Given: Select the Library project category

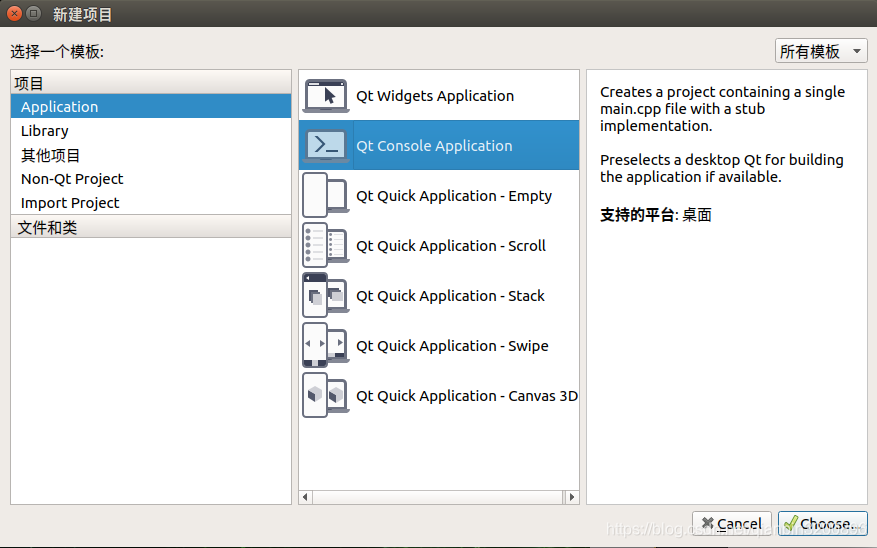Looking at the screenshot, I should click(x=151, y=130).
